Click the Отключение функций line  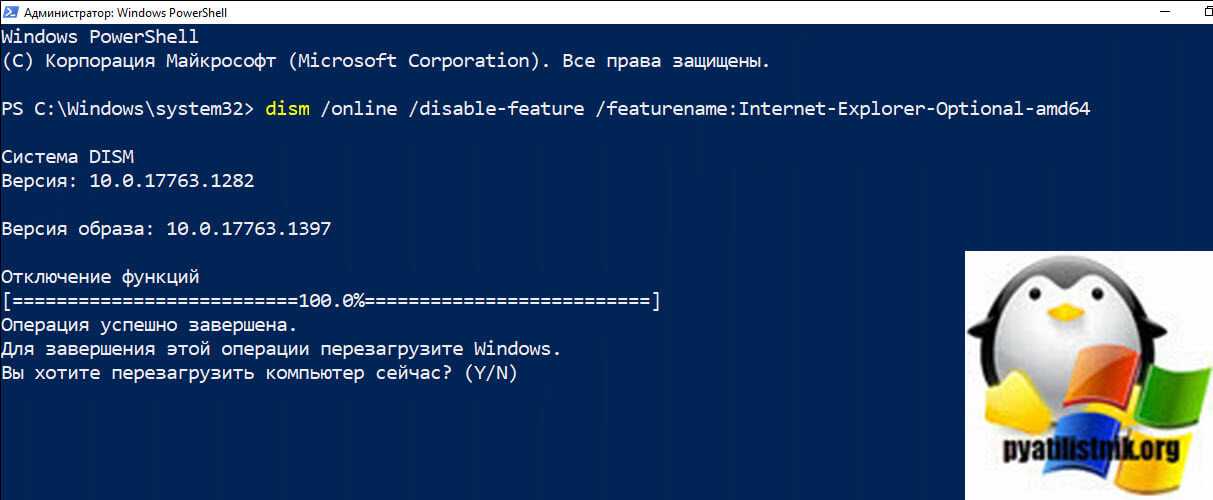101,277
